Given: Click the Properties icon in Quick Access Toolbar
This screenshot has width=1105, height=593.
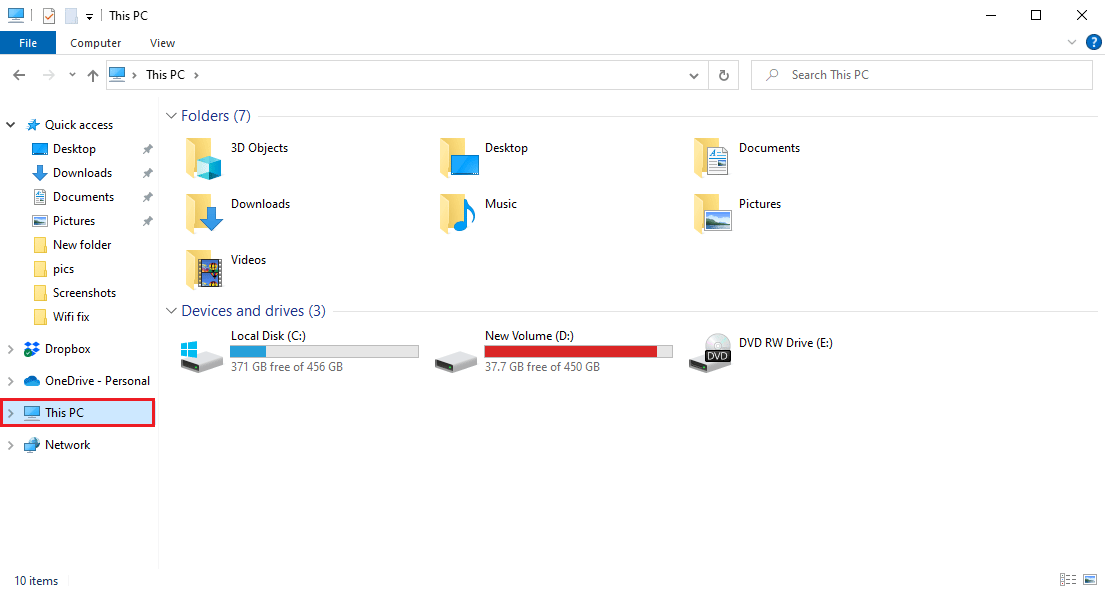Looking at the screenshot, I should (x=49, y=16).
